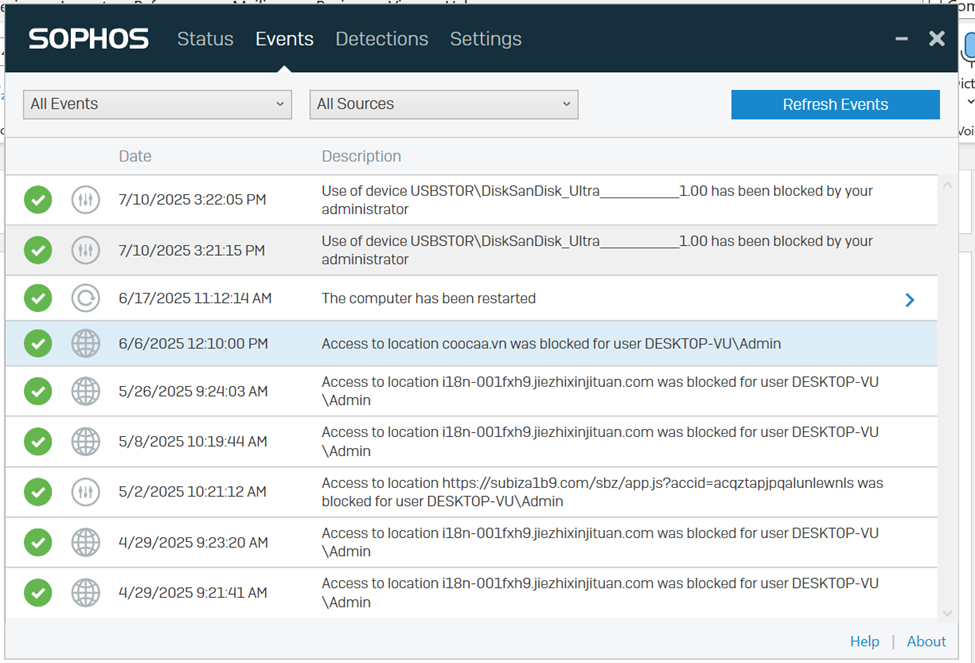This screenshot has width=975, height=663.
Task: Open the Help link
Action: [x=864, y=642]
